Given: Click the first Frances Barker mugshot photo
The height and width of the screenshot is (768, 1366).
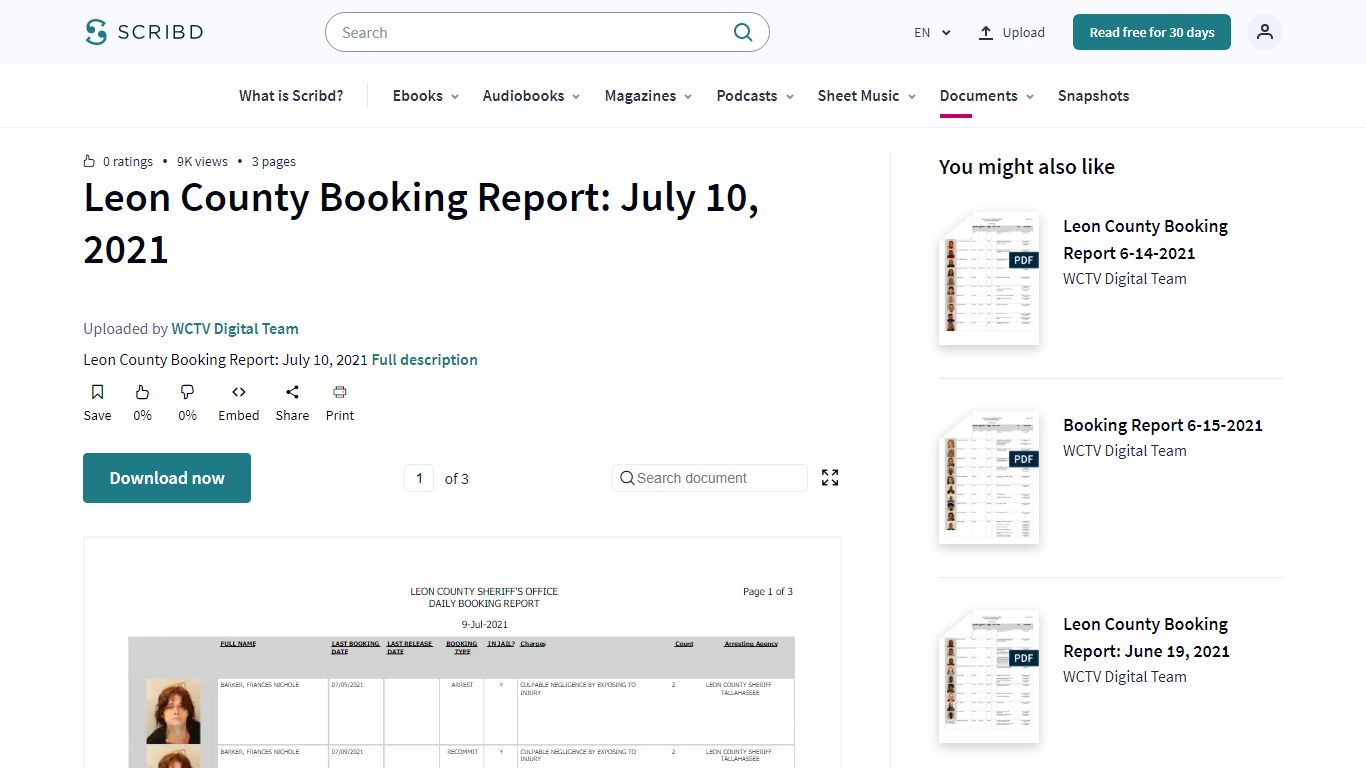Looking at the screenshot, I should [173, 711].
